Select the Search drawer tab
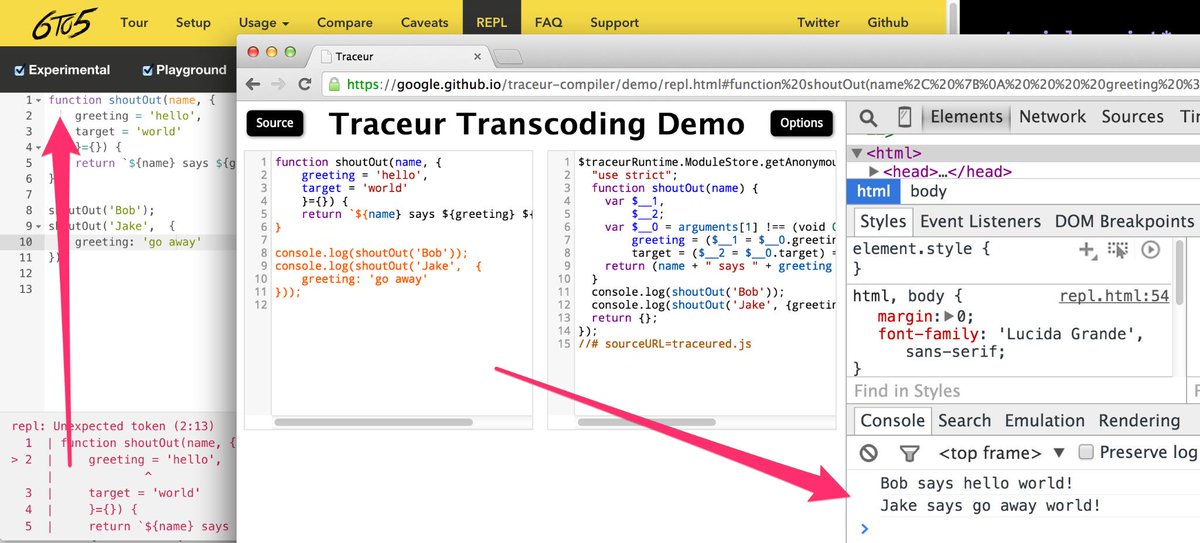 964,421
